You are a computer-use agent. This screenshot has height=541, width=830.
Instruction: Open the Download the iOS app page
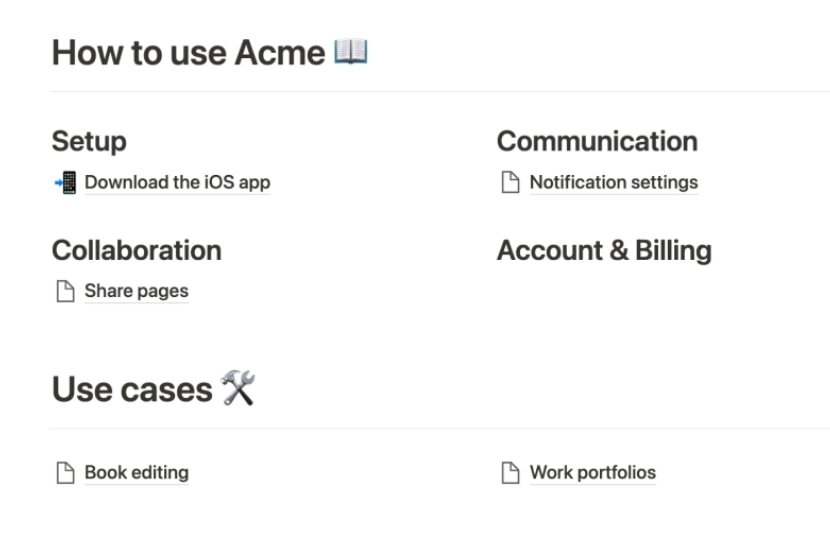[177, 183]
